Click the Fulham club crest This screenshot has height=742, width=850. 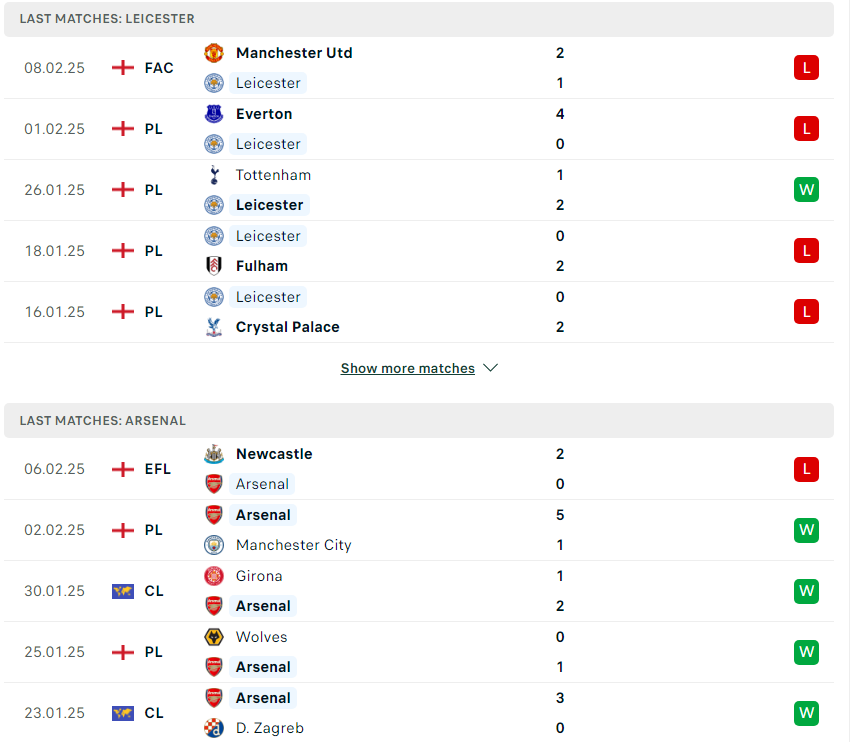click(214, 266)
